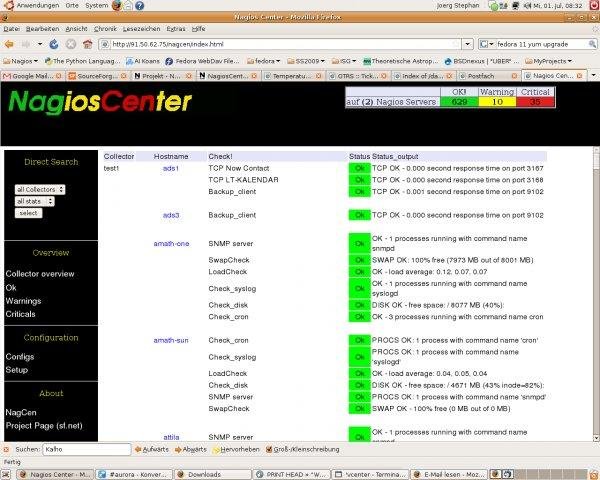Switch to the Temperatu tab
Screen dimensions: 600x480
pos(293,76)
